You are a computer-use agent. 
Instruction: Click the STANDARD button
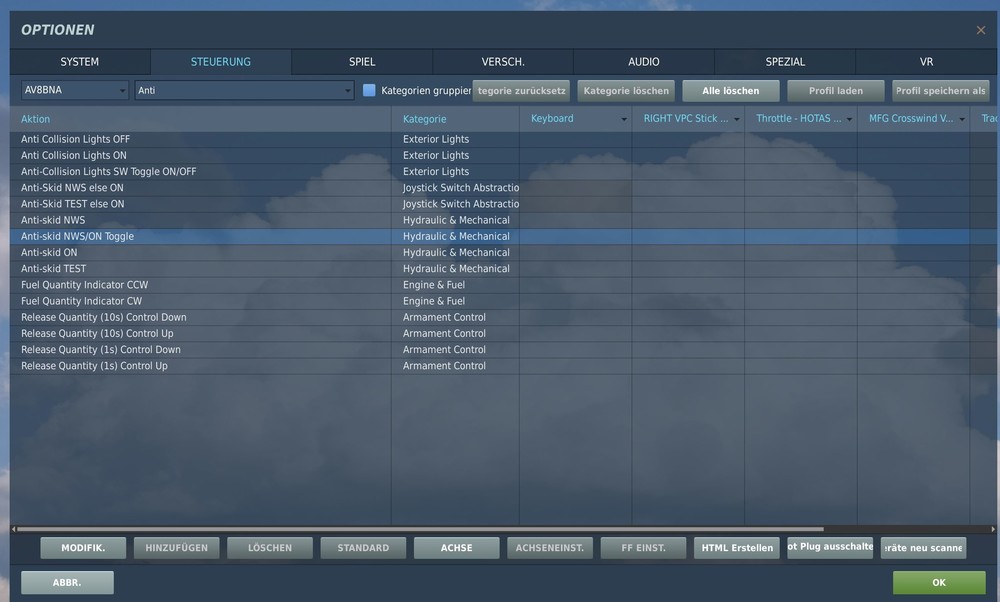(363, 548)
